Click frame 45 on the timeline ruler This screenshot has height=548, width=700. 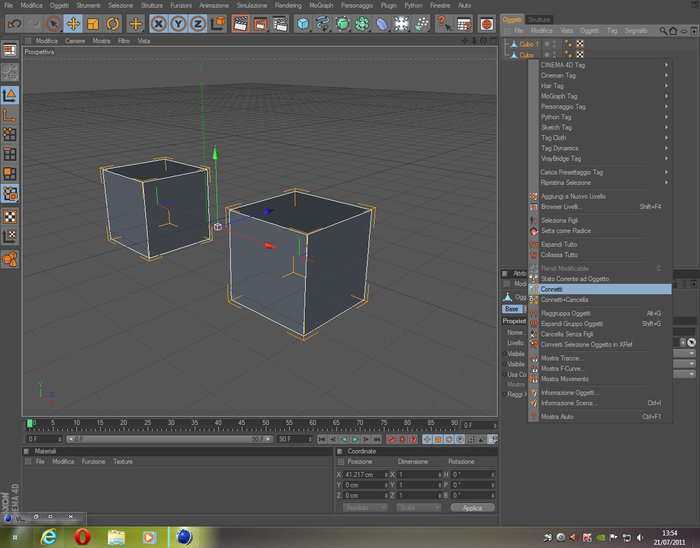[x=242, y=423]
